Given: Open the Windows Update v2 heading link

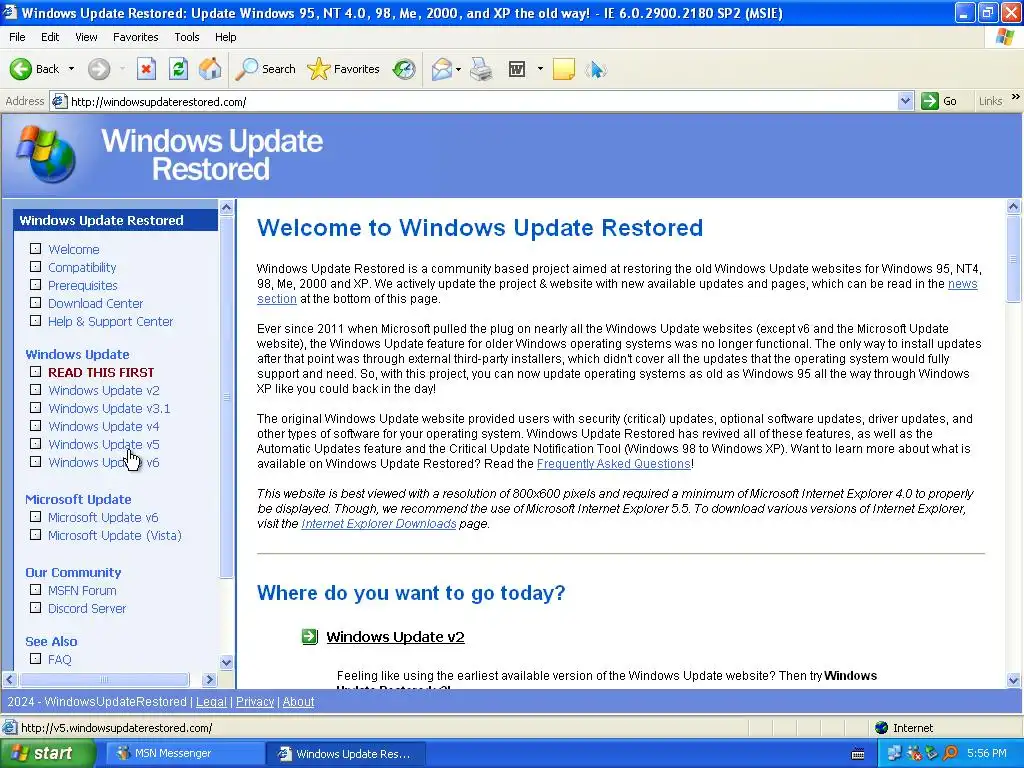Looking at the screenshot, I should tap(395, 637).
